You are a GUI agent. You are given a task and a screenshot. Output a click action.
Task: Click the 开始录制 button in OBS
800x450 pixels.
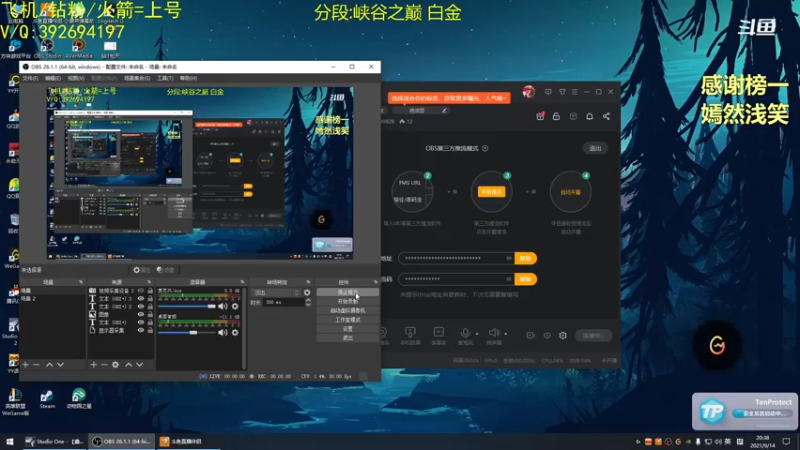[x=347, y=302]
